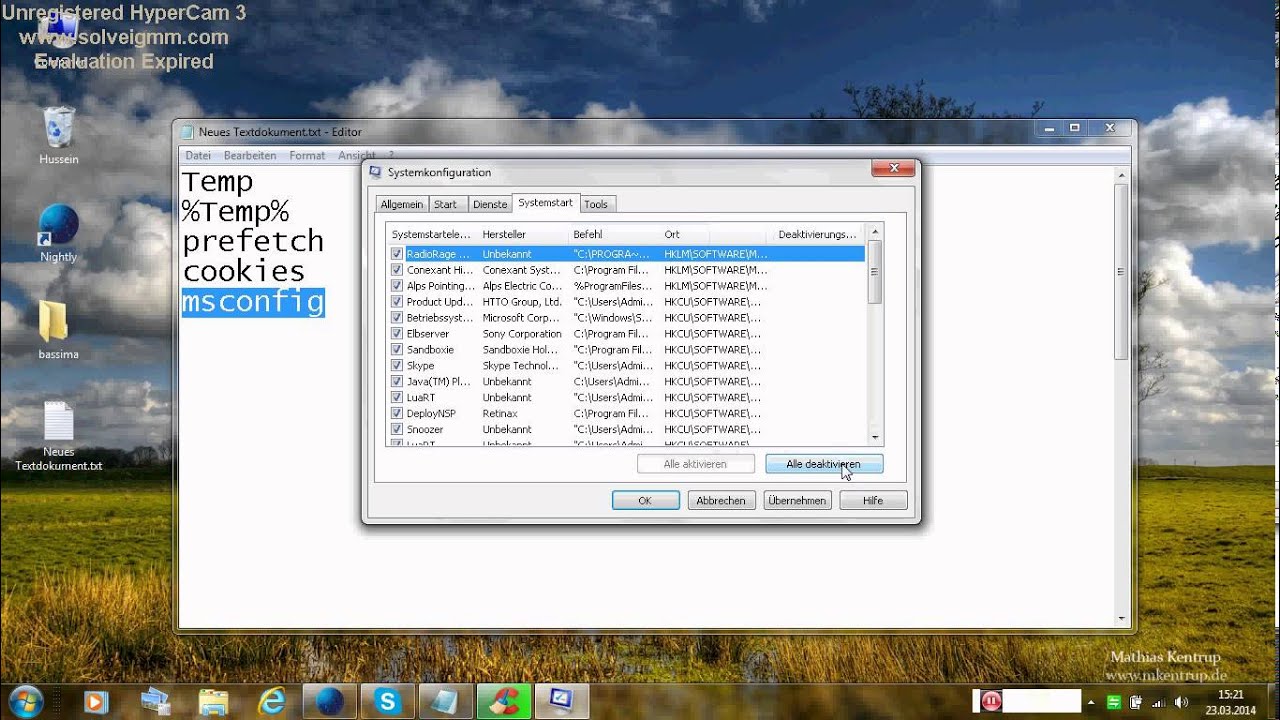Toggle the Alps Pointing startup checkbox
1280x720 pixels.
[x=397, y=286]
